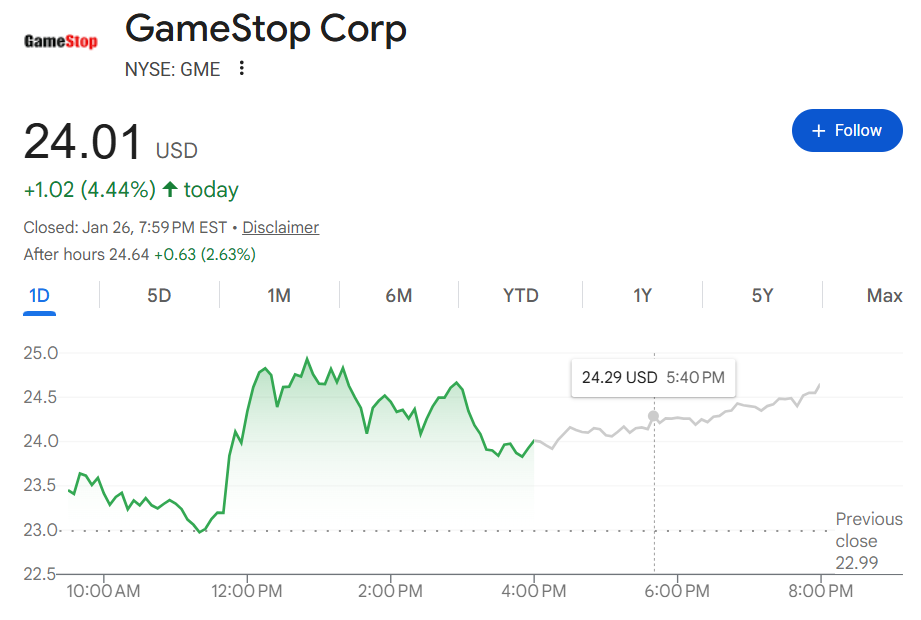Screen dimensions: 921x620
Task: Open the Disclaimer link
Action: [280, 227]
